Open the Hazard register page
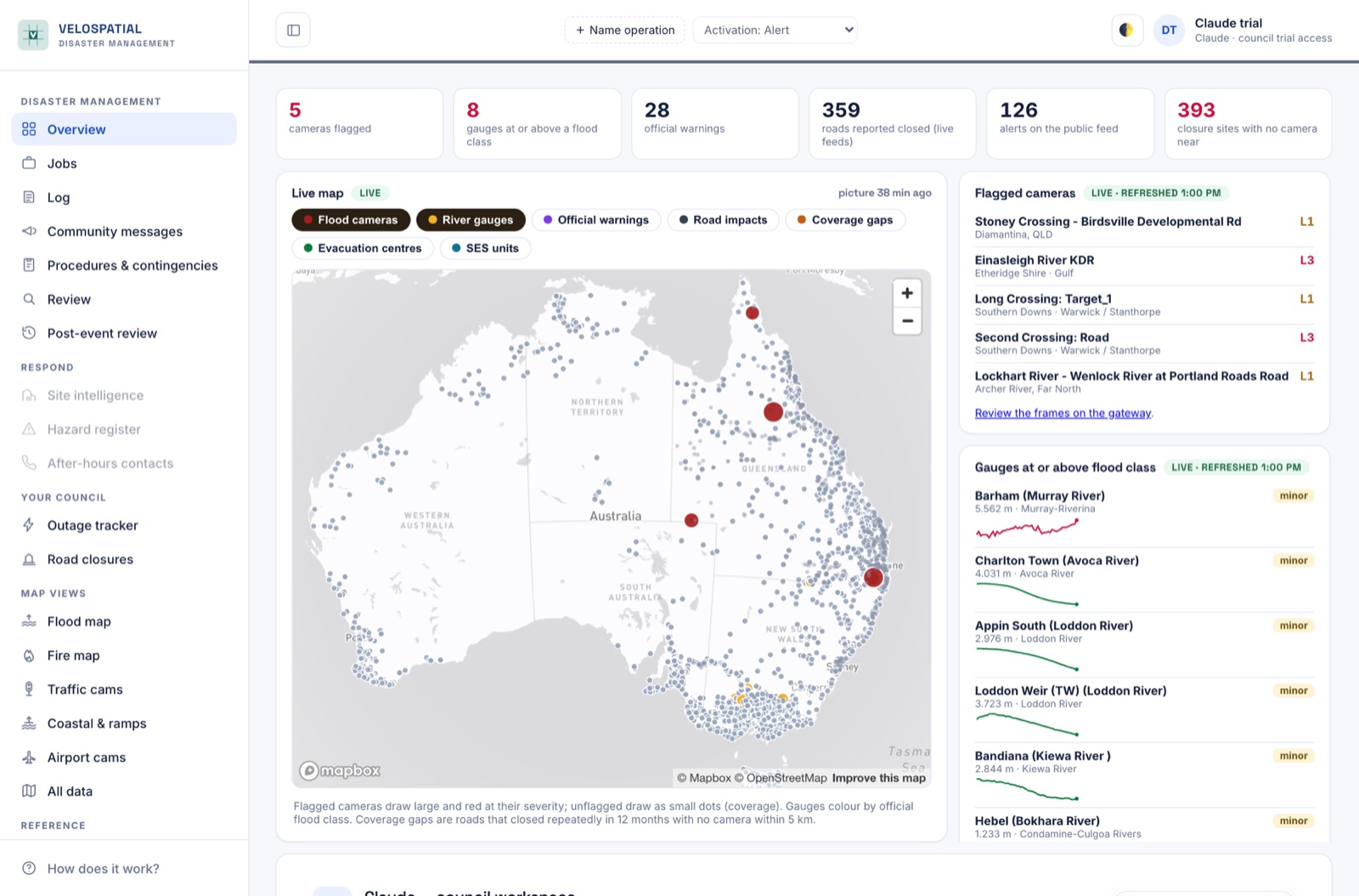This screenshot has width=1359, height=896. (x=124, y=429)
